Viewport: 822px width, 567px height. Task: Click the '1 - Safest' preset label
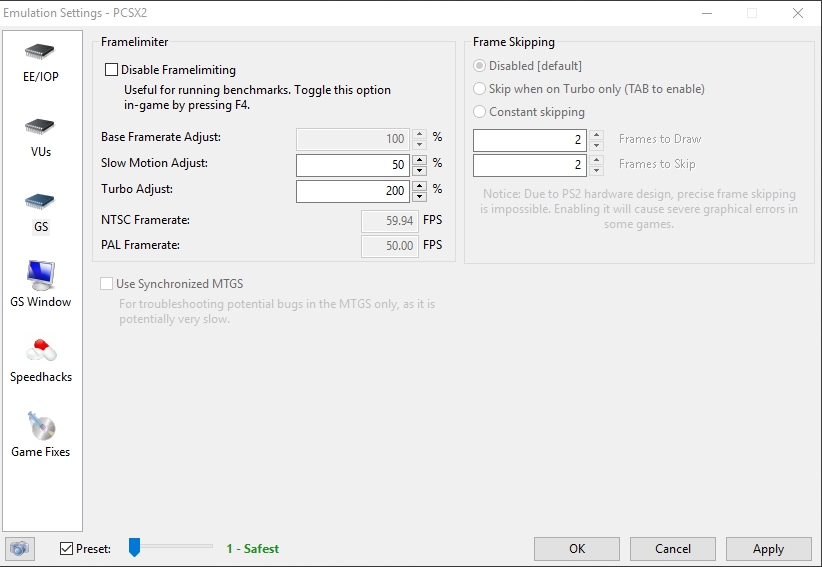(x=253, y=549)
